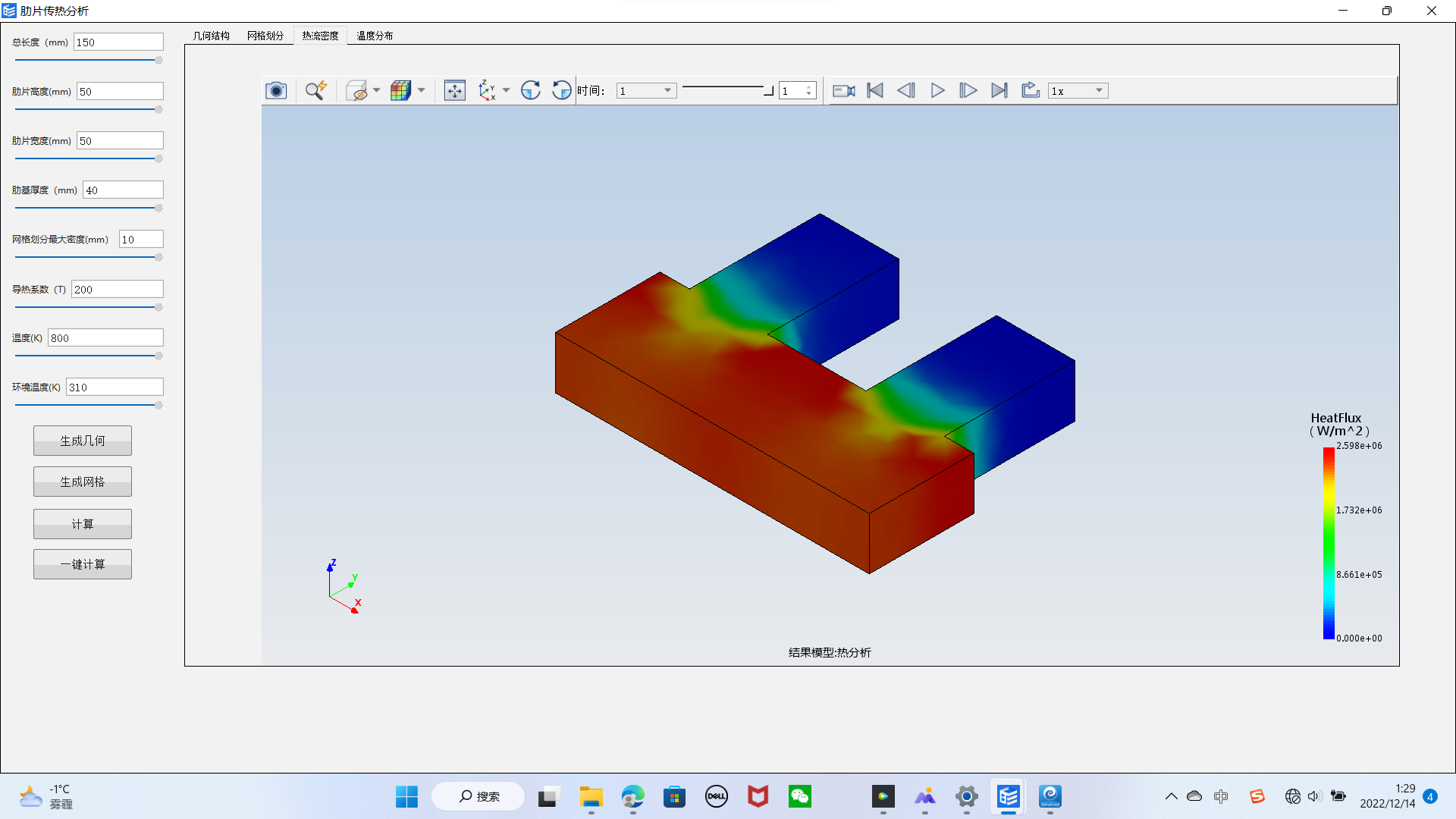Open the 温度分布 tab
1456x819 pixels.
pyautogui.click(x=375, y=36)
